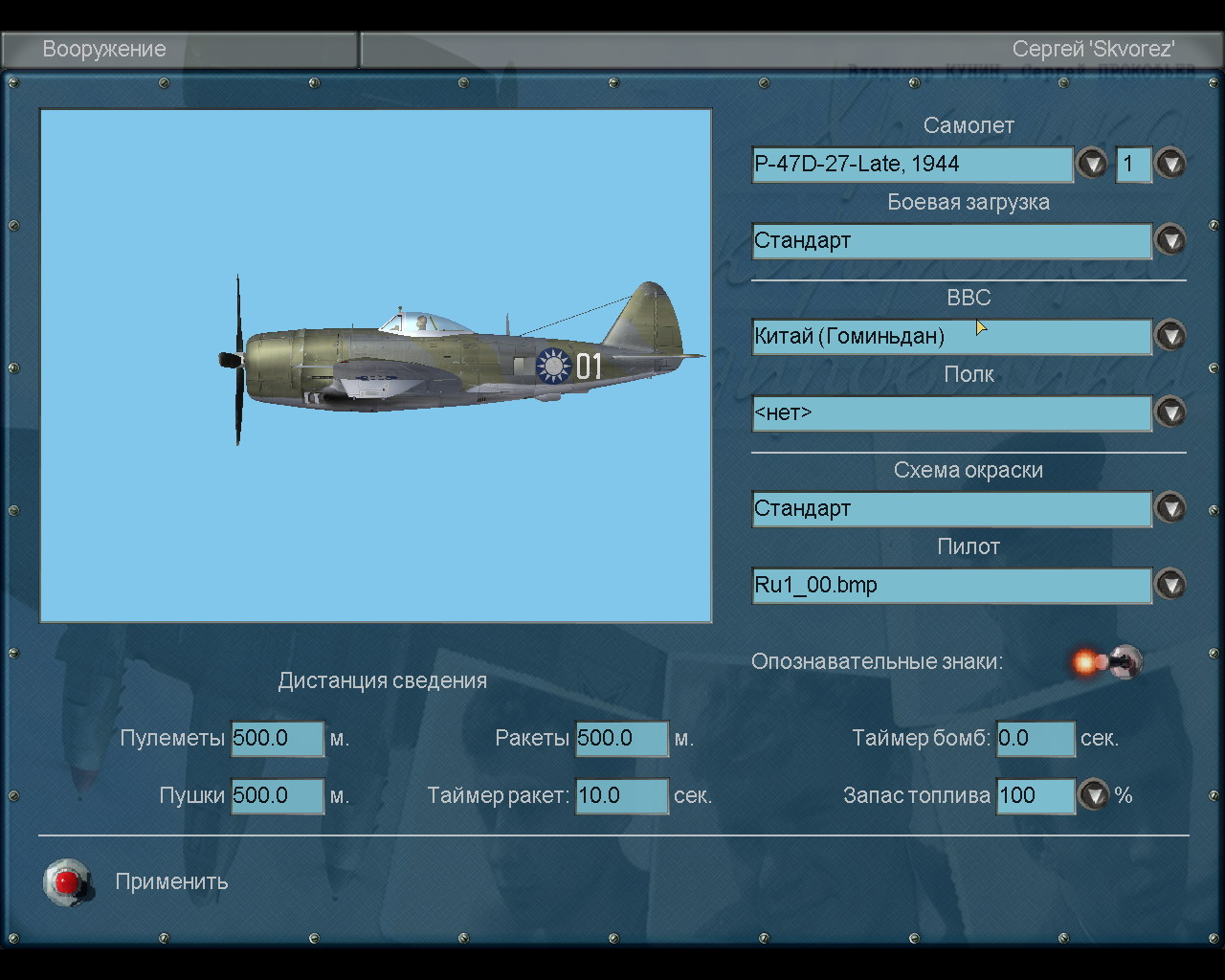
Task: Click the Пулеметы convergence distance field
Action: point(278,739)
